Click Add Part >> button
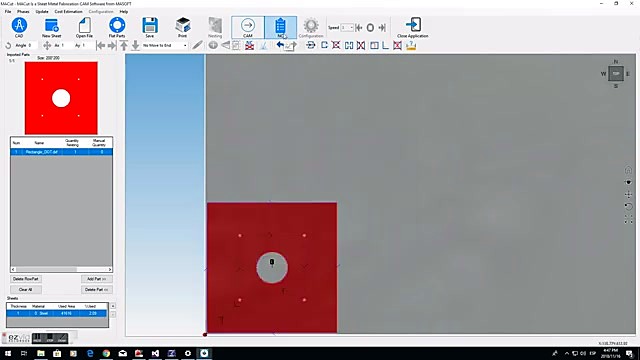 click(96, 279)
